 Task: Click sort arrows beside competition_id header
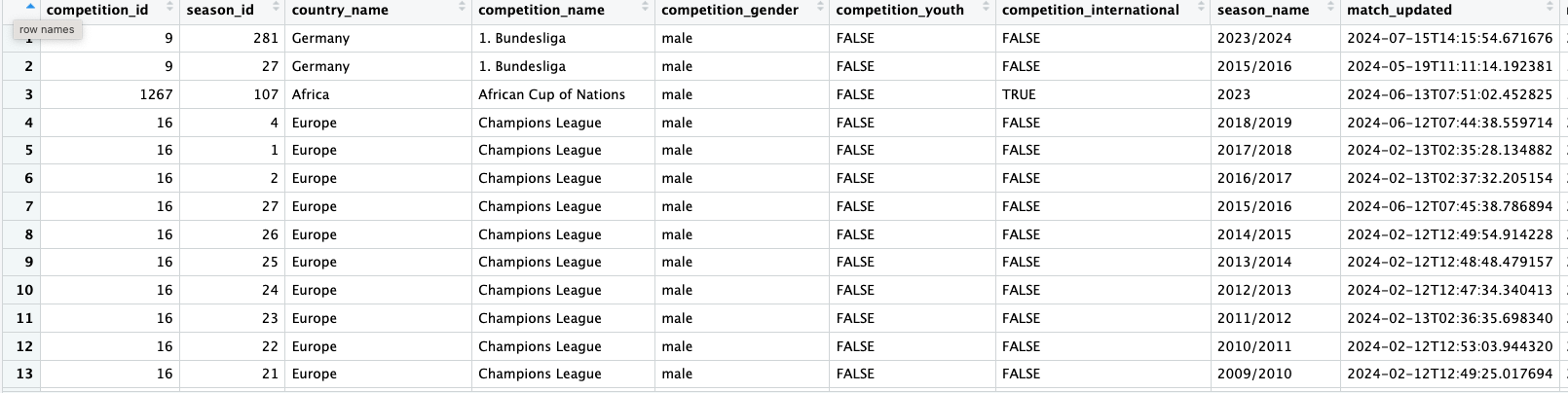click(x=169, y=9)
